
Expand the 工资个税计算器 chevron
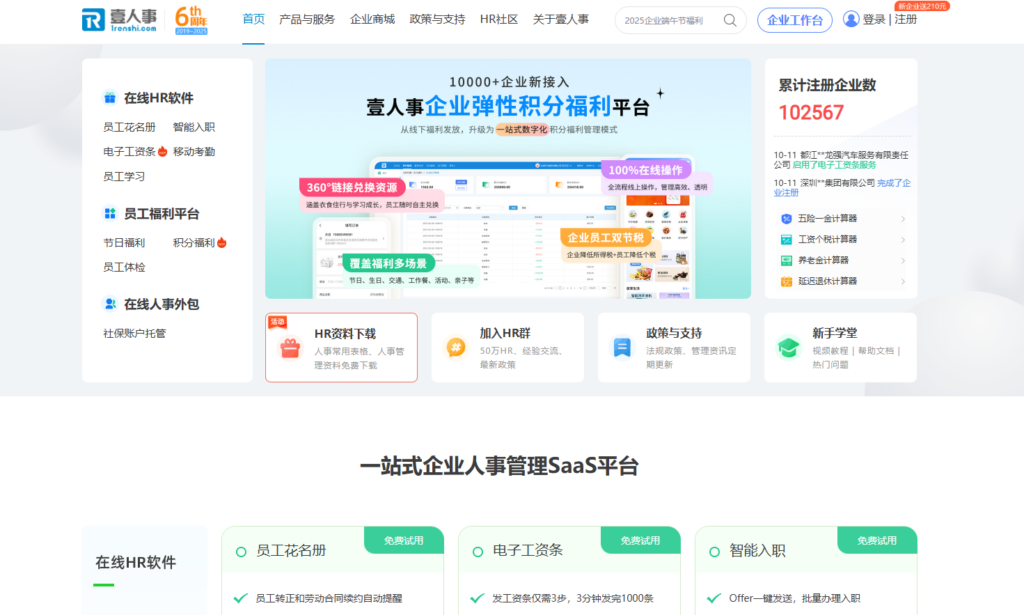pyautogui.click(x=903, y=239)
